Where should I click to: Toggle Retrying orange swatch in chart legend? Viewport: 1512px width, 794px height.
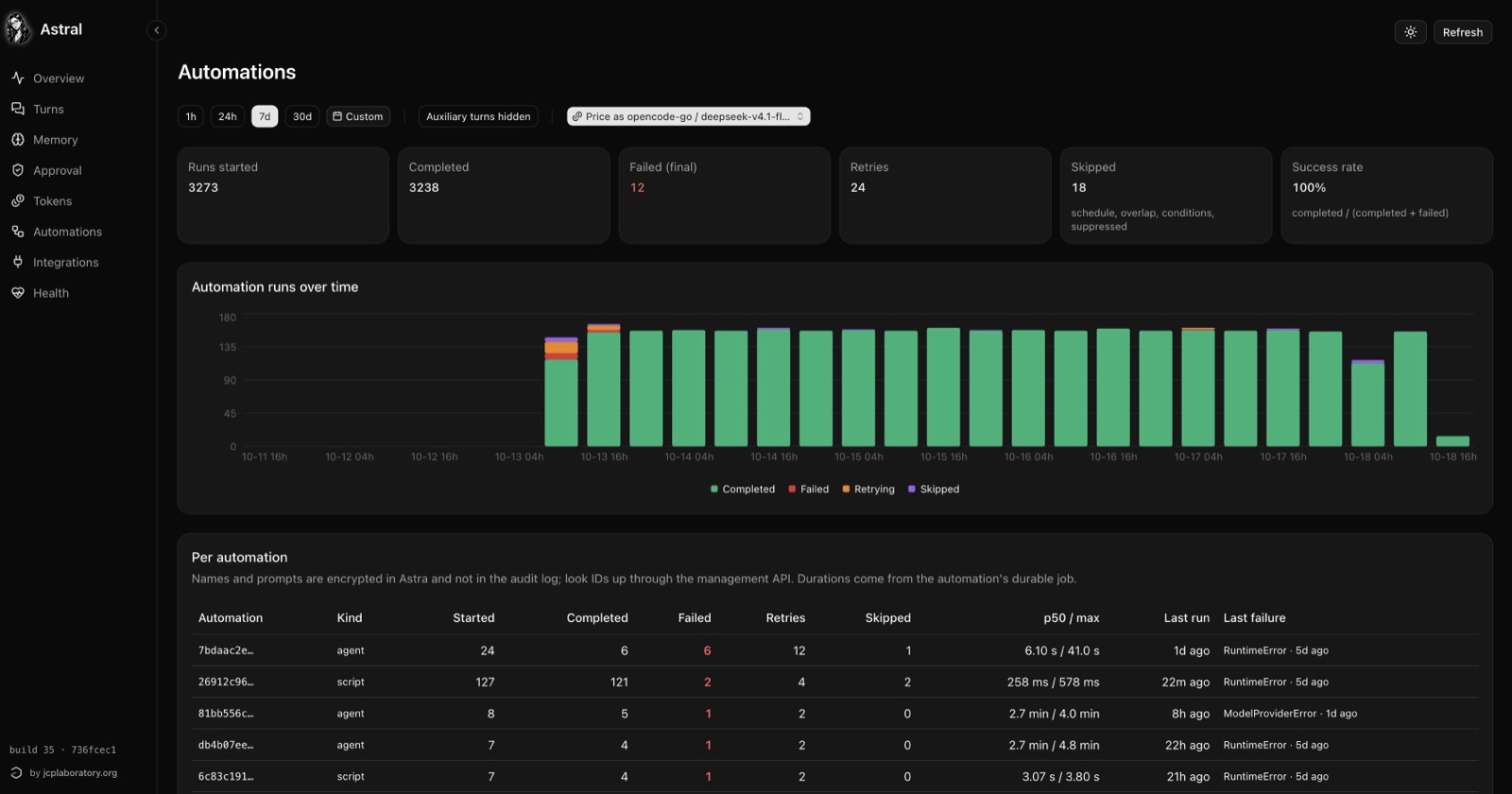tap(847, 489)
